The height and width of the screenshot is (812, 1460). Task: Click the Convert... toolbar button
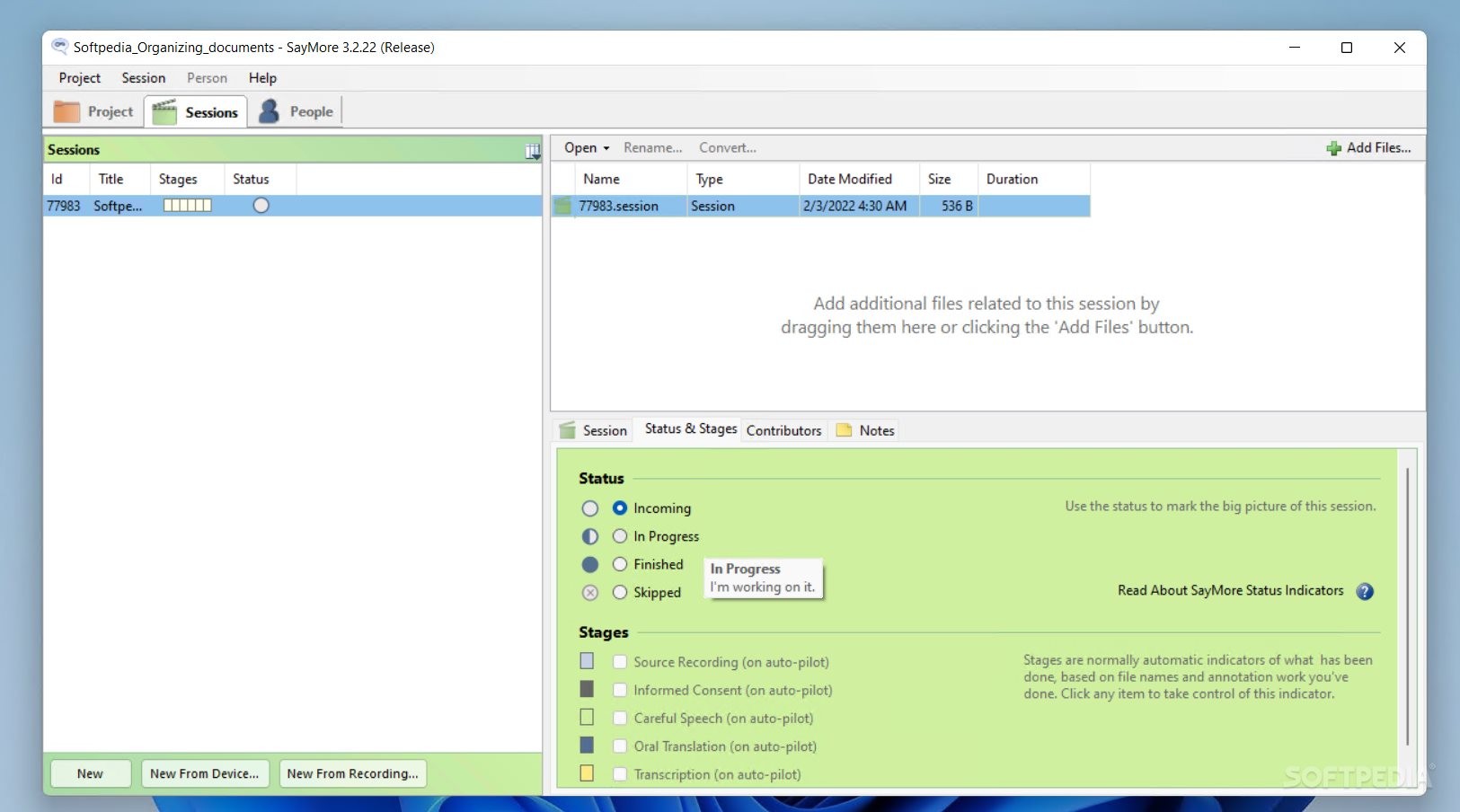[x=728, y=148]
